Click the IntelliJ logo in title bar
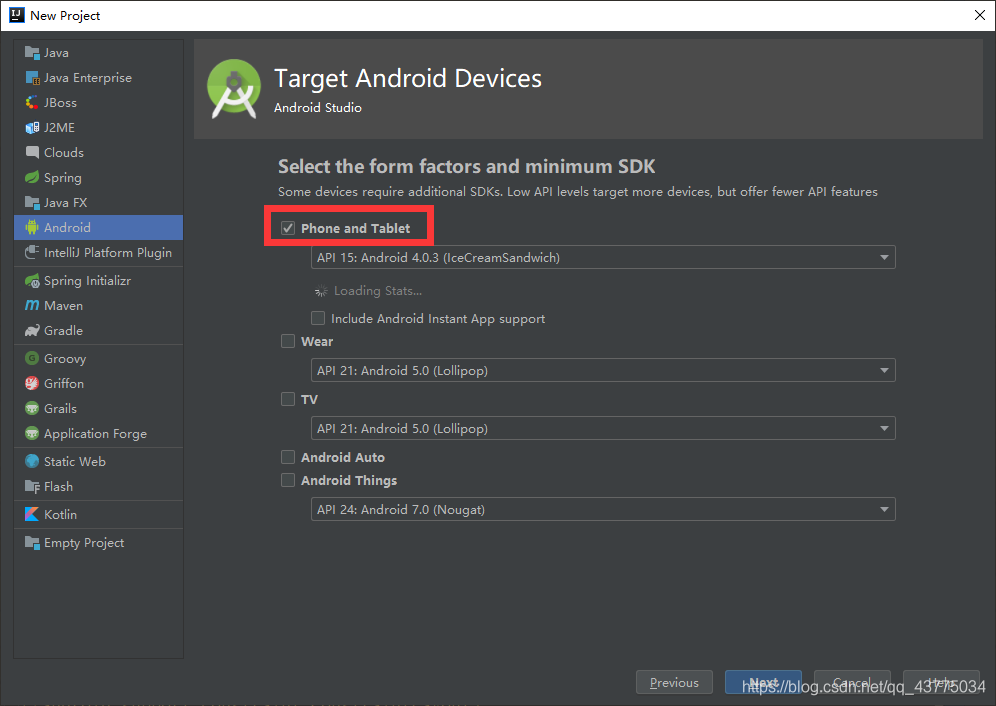Viewport: 996px width, 706px height. pyautogui.click(x=17, y=15)
